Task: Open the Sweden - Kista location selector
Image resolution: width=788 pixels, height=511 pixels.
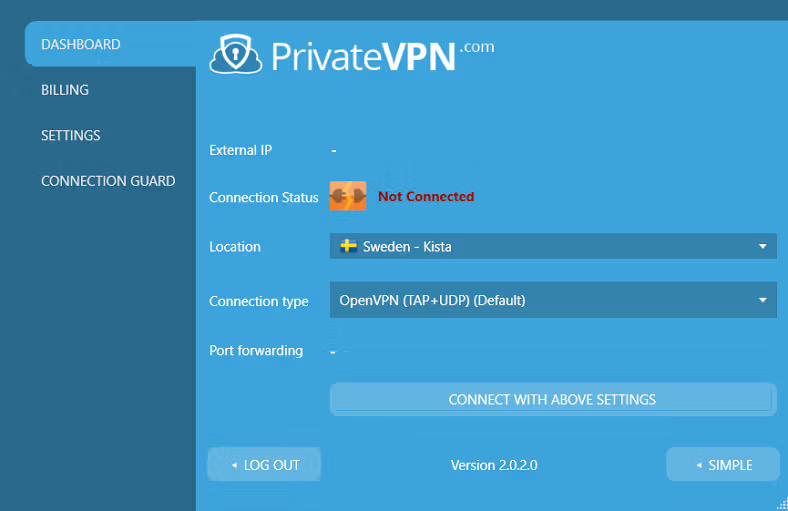Action: [x=552, y=246]
